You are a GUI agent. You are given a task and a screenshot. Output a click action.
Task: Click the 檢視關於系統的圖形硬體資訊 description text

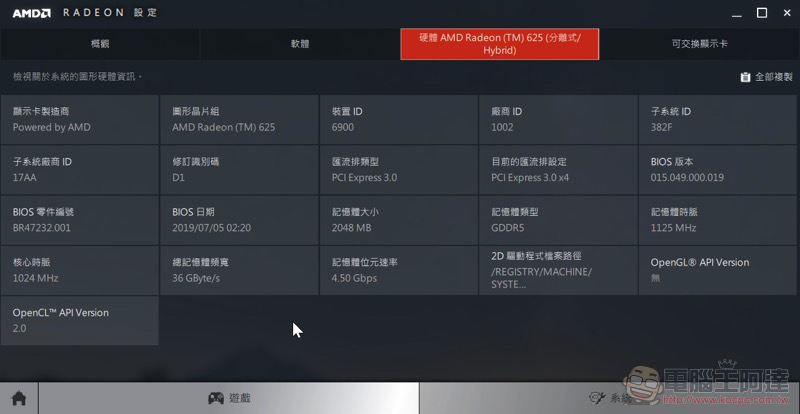pyautogui.click(x=77, y=77)
